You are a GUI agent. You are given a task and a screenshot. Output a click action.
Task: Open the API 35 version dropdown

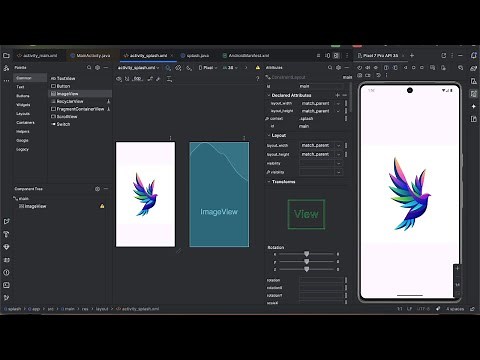(x=230, y=68)
